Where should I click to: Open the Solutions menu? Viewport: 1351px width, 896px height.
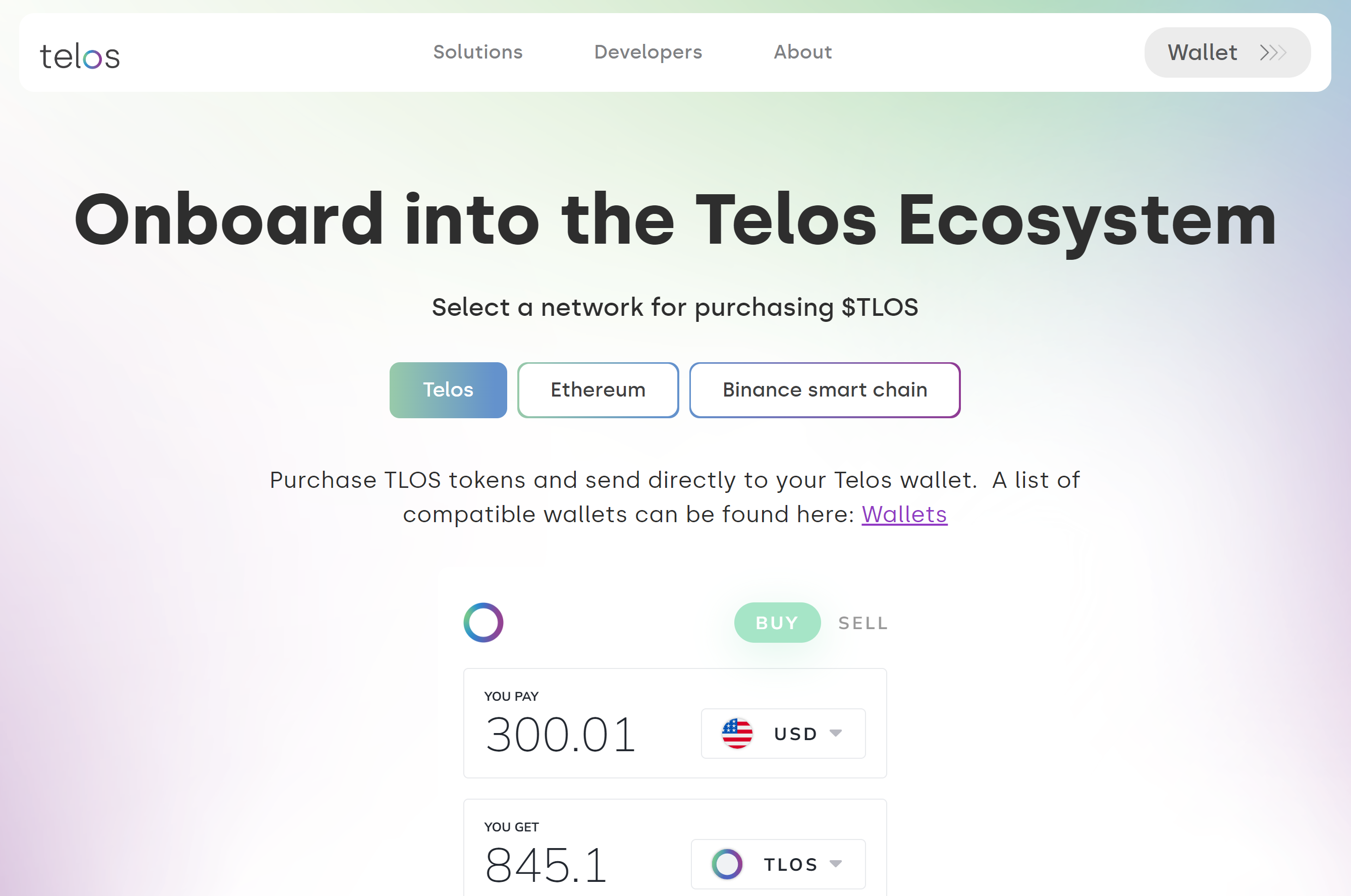coord(478,52)
